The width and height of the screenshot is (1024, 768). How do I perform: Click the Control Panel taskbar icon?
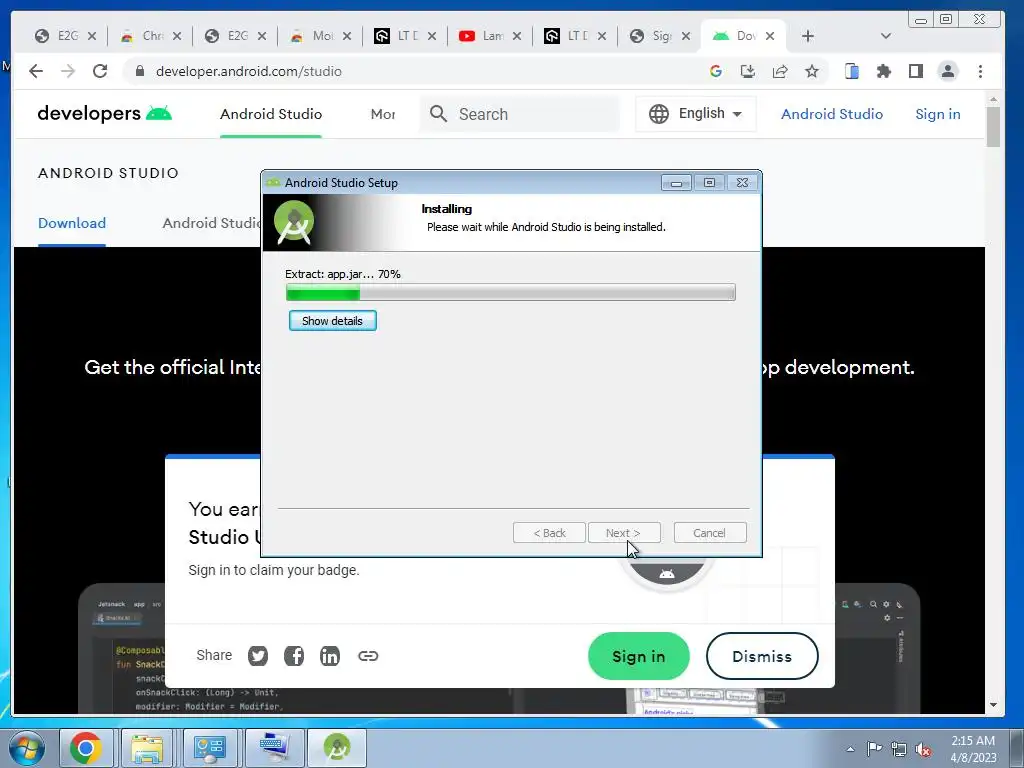tap(210, 748)
